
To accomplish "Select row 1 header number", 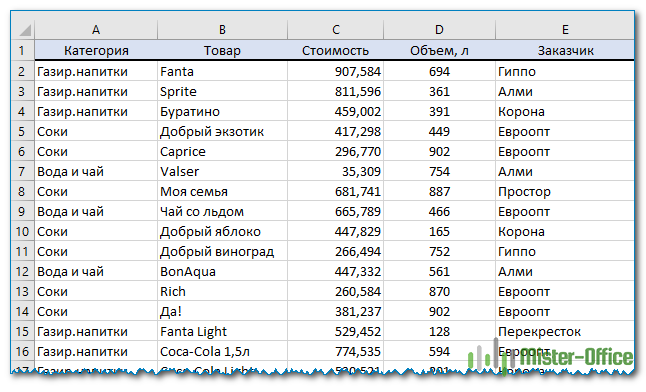I will coord(23,50).
